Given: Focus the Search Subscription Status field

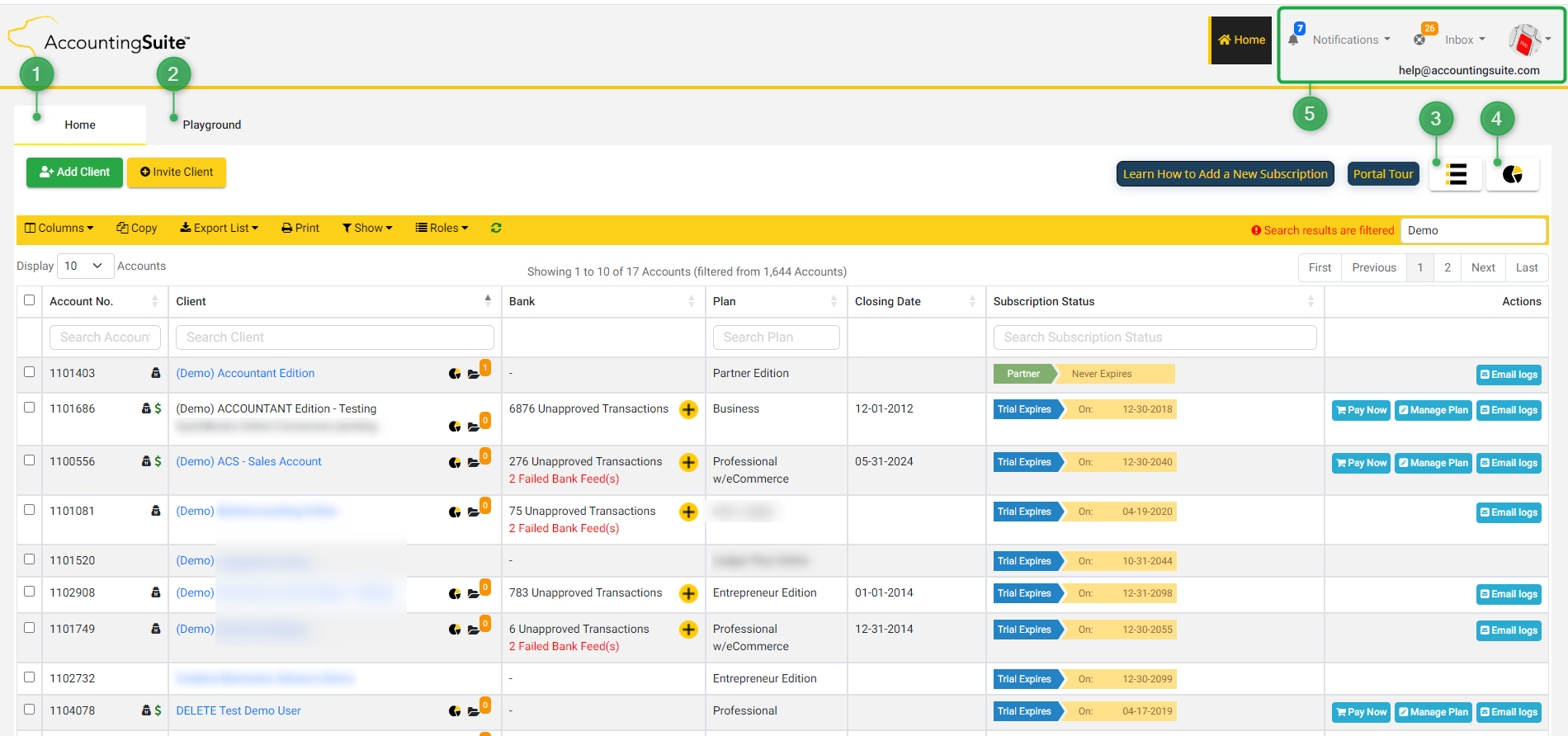Looking at the screenshot, I should [x=1155, y=337].
